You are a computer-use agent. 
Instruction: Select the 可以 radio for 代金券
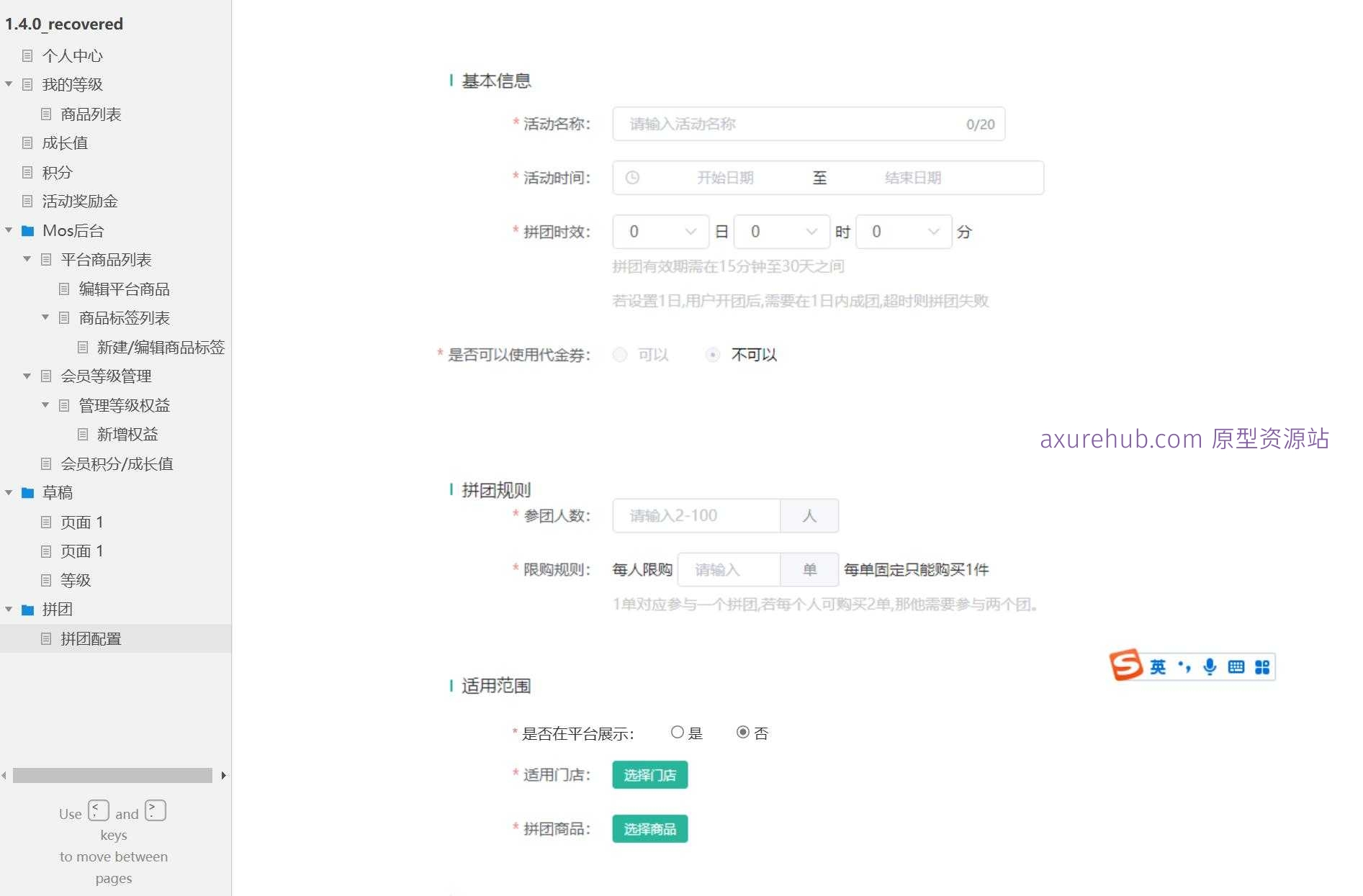[x=619, y=355]
